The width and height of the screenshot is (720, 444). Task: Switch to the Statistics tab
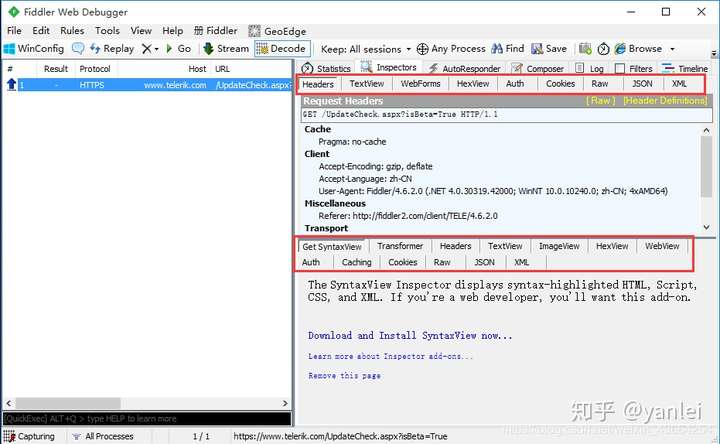(326, 68)
